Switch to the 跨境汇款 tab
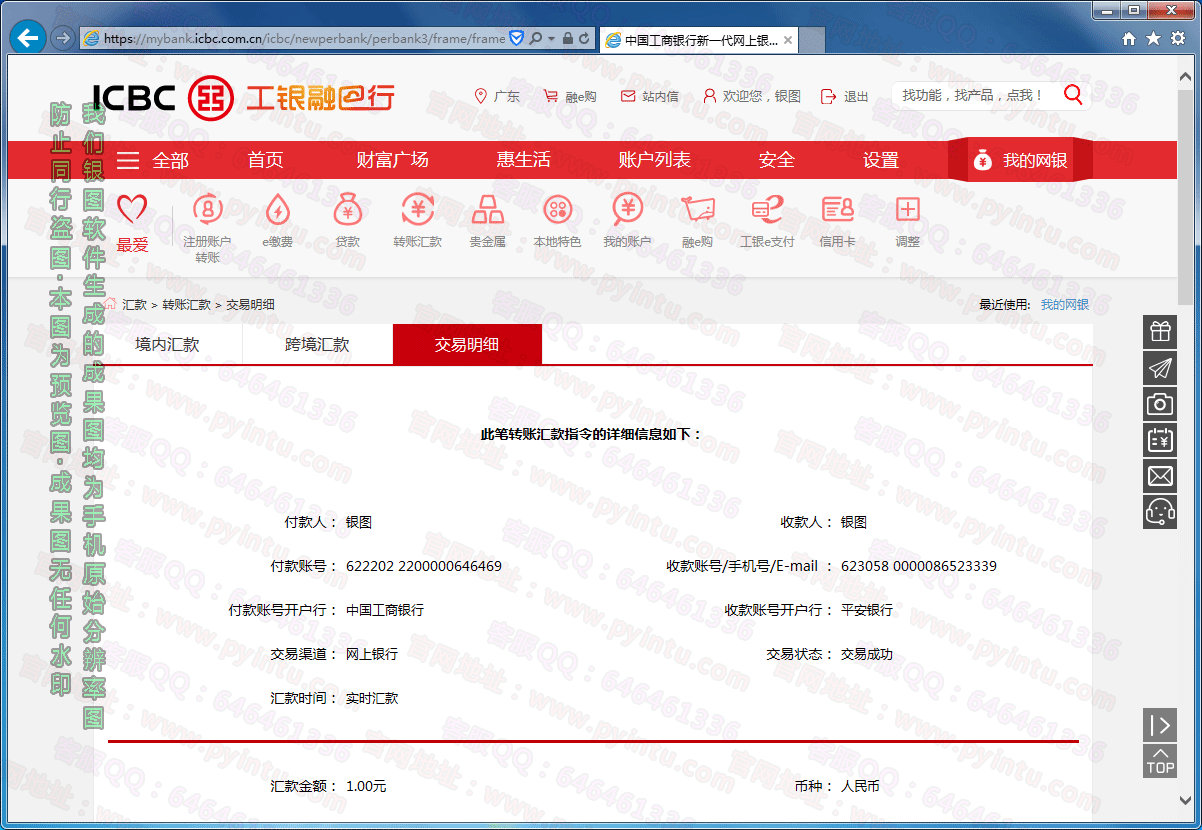 click(x=317, y=345)
